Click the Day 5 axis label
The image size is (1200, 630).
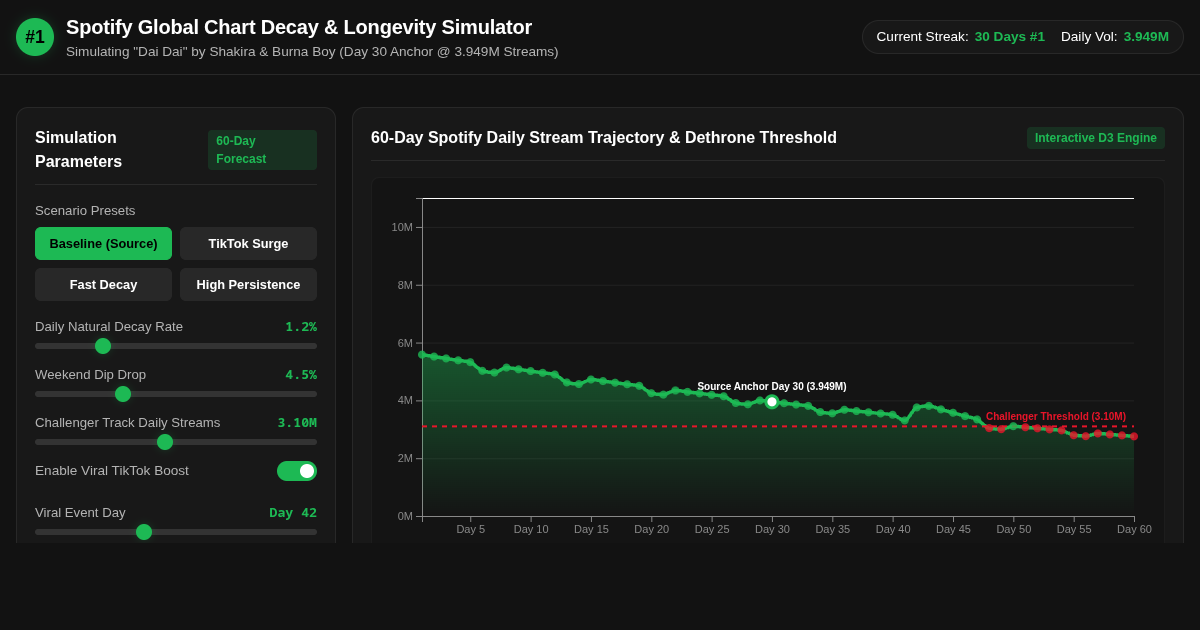471,529
